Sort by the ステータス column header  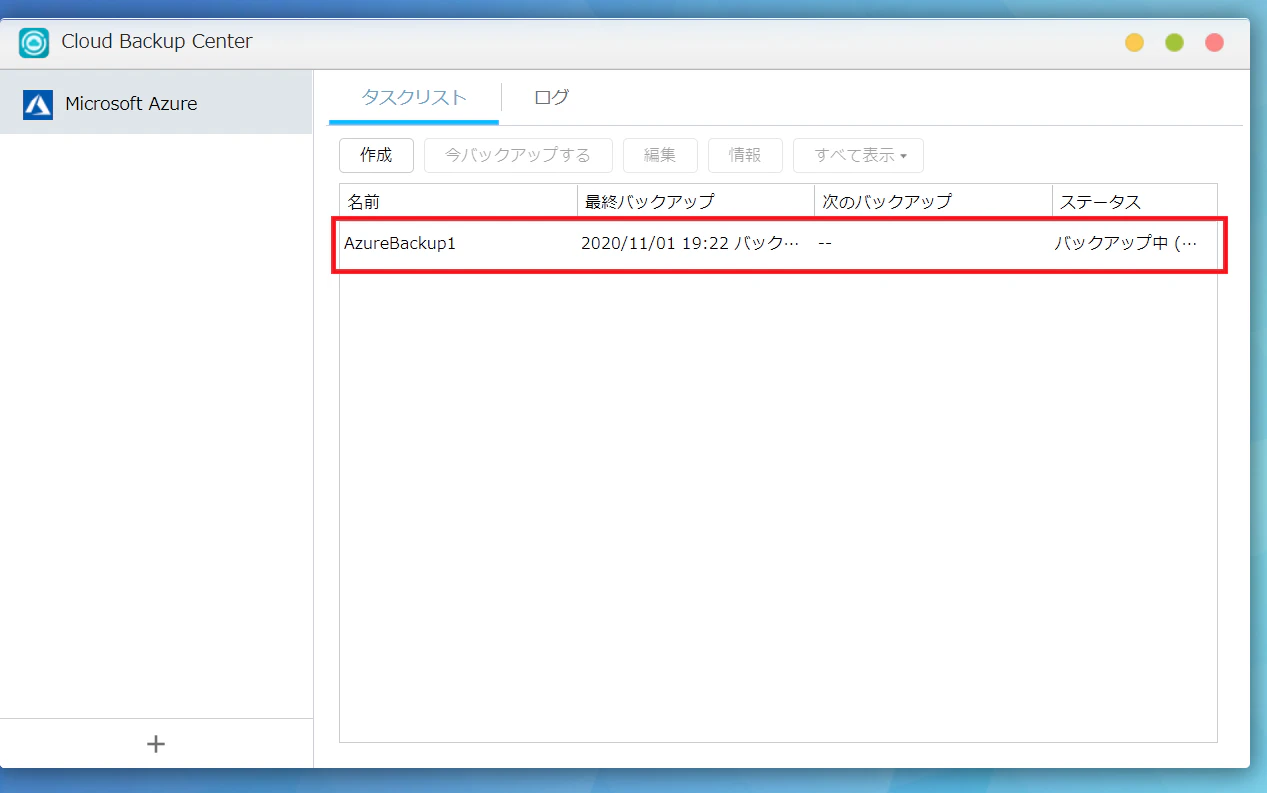coord(1134,201)
